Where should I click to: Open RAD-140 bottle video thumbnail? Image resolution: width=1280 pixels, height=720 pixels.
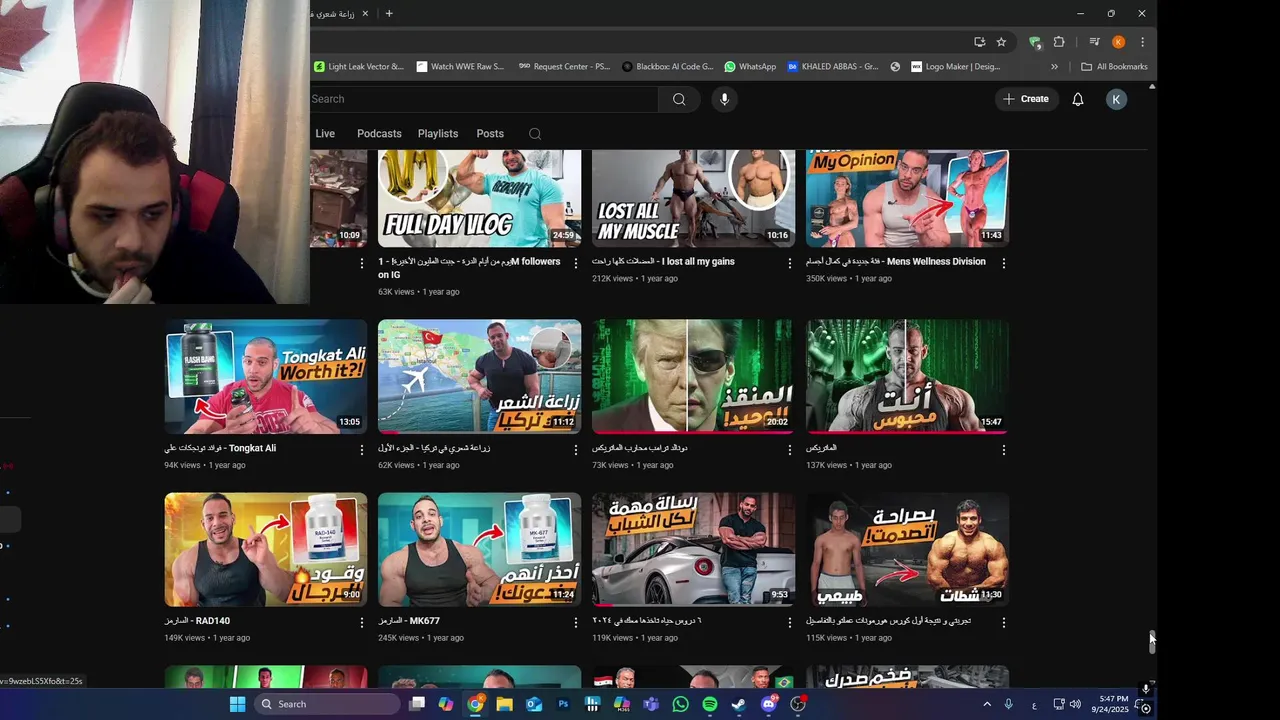coord(265,549)
